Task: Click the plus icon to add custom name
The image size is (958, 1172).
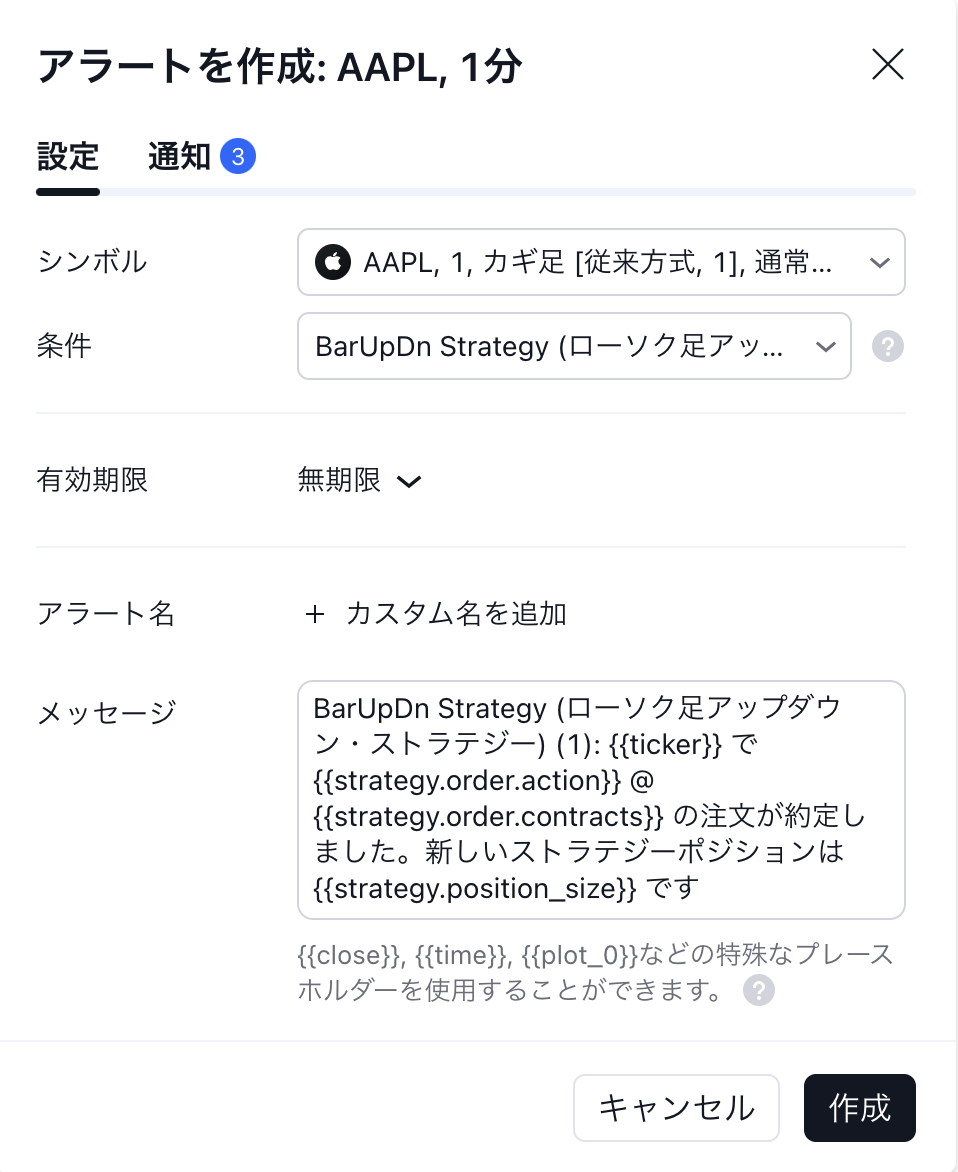Action: pos(315,614)
